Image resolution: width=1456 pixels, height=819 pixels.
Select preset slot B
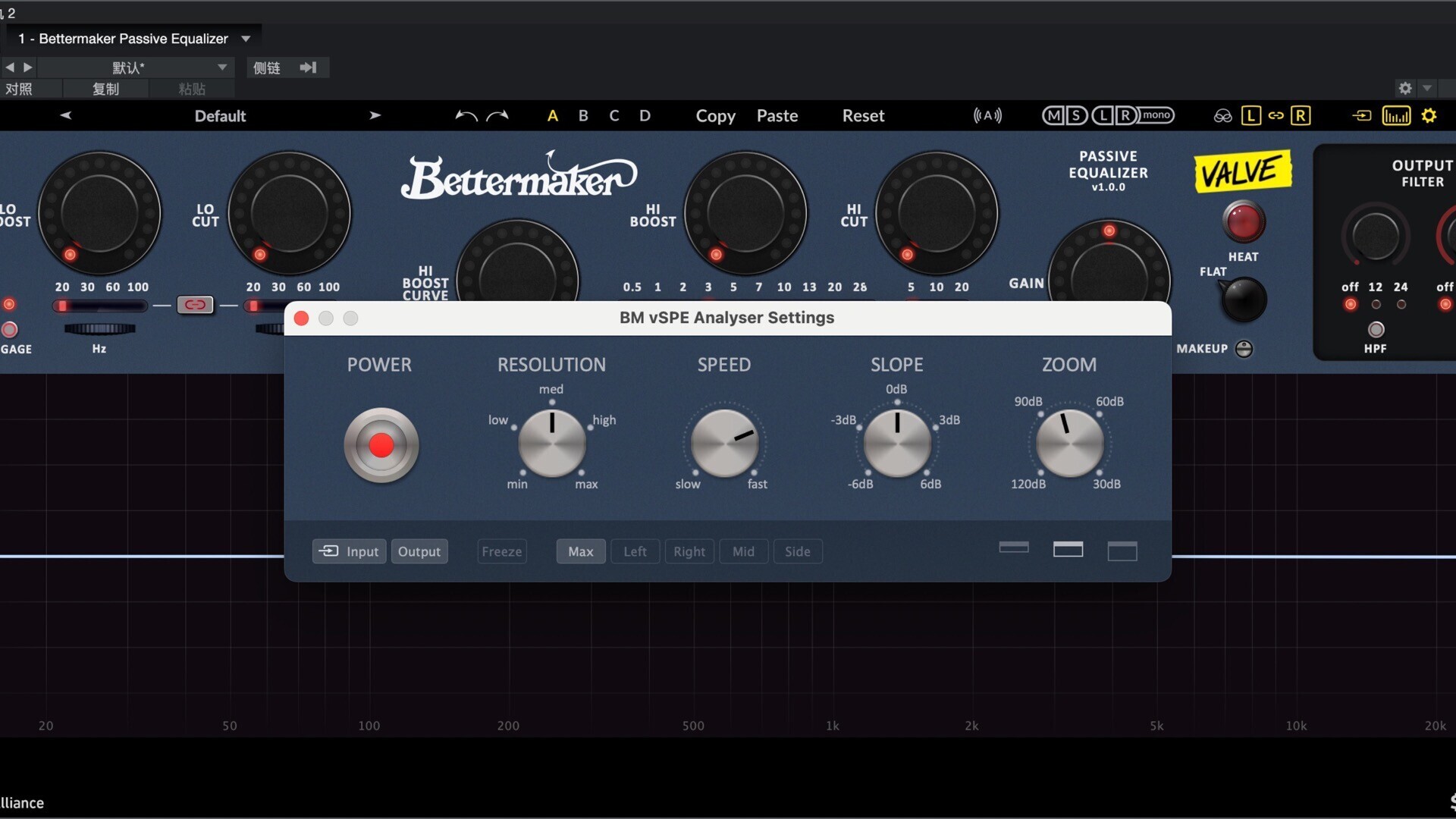click(583, 115)
